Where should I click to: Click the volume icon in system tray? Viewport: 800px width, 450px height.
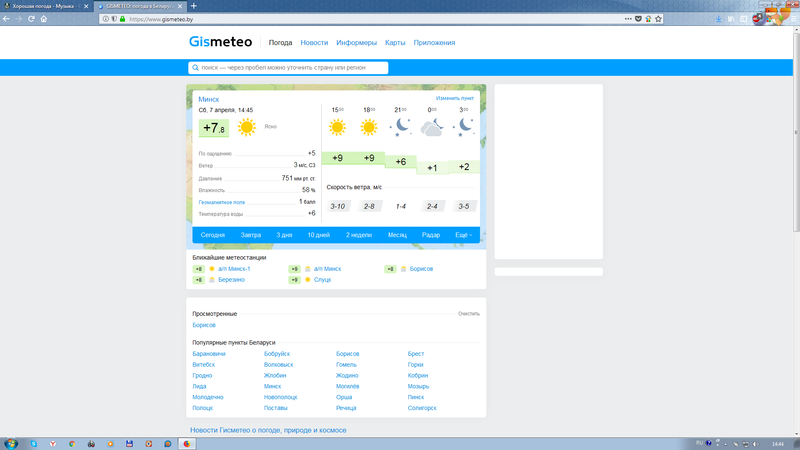click(756, 444)
